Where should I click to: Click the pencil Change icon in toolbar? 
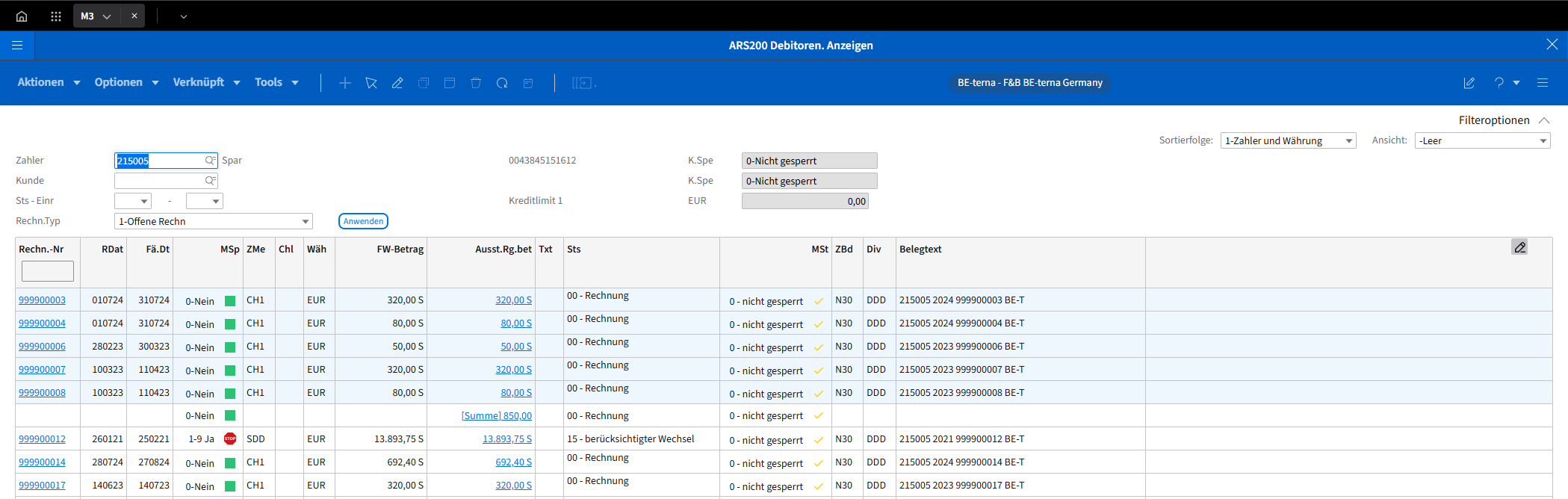[397, 83]
